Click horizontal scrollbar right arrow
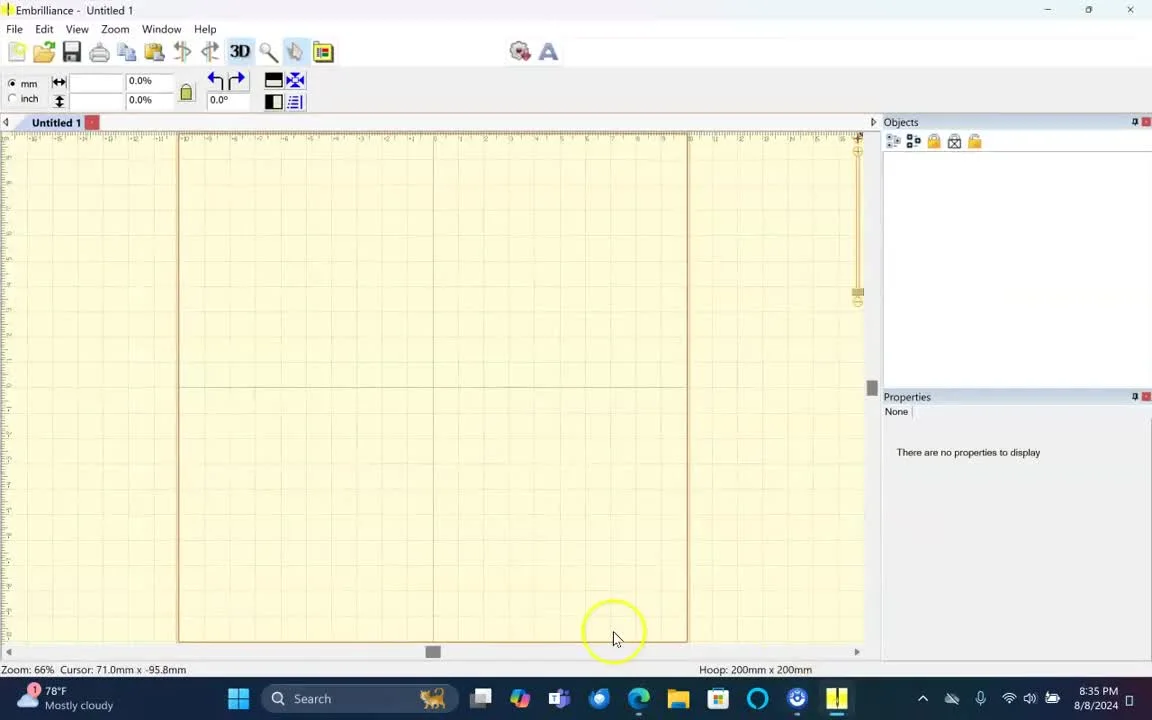 (857, 652)
